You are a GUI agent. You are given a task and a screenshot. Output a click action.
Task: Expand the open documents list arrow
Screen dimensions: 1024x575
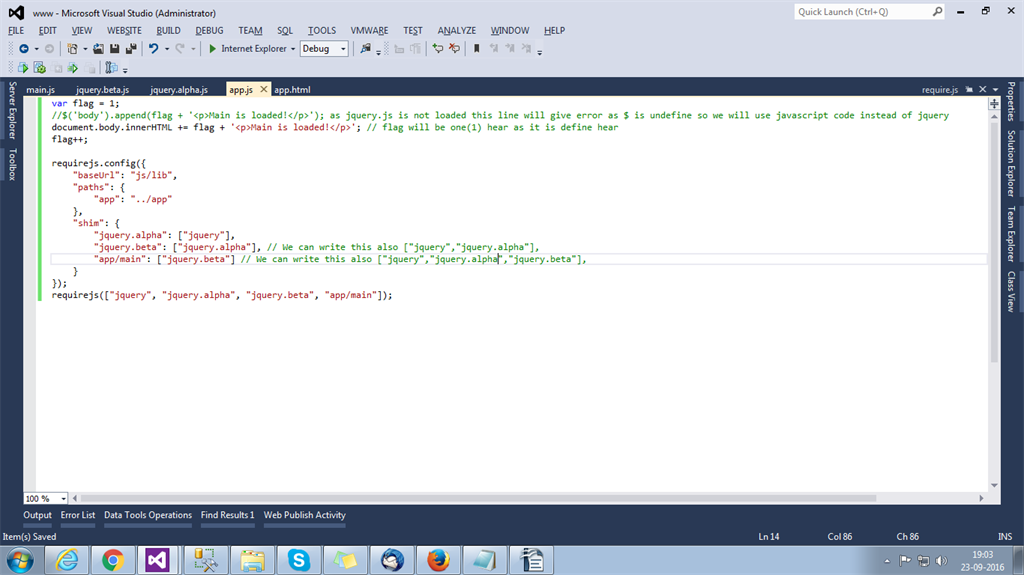point(994,90)
